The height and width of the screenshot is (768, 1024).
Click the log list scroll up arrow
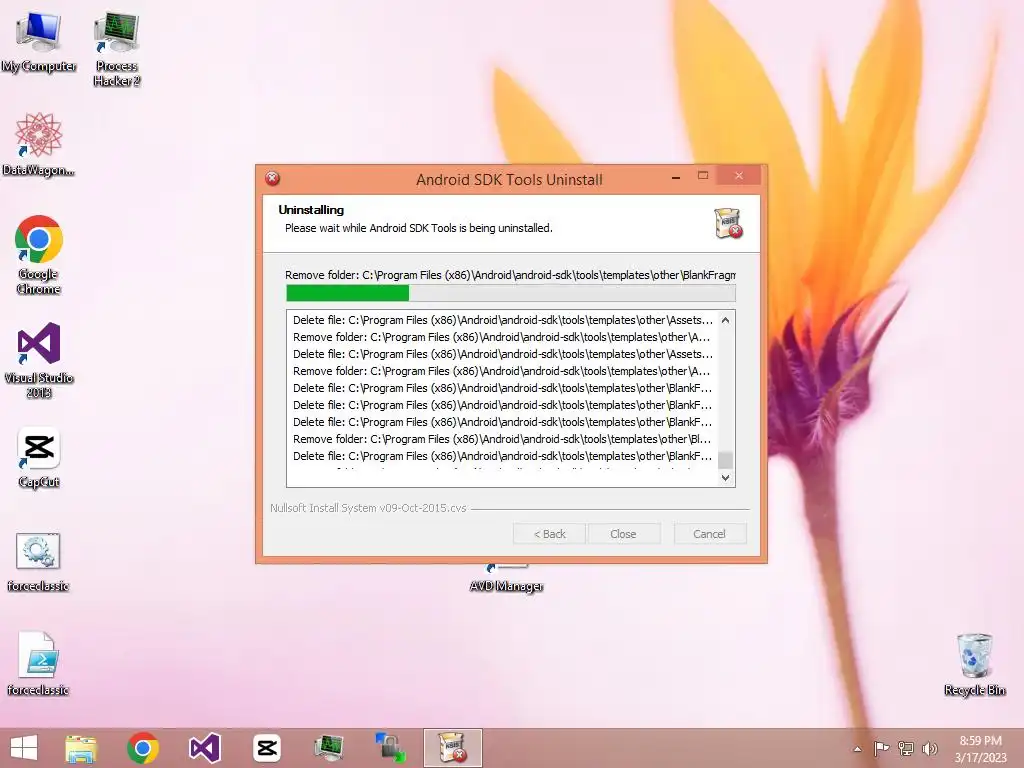coord(725,320)
